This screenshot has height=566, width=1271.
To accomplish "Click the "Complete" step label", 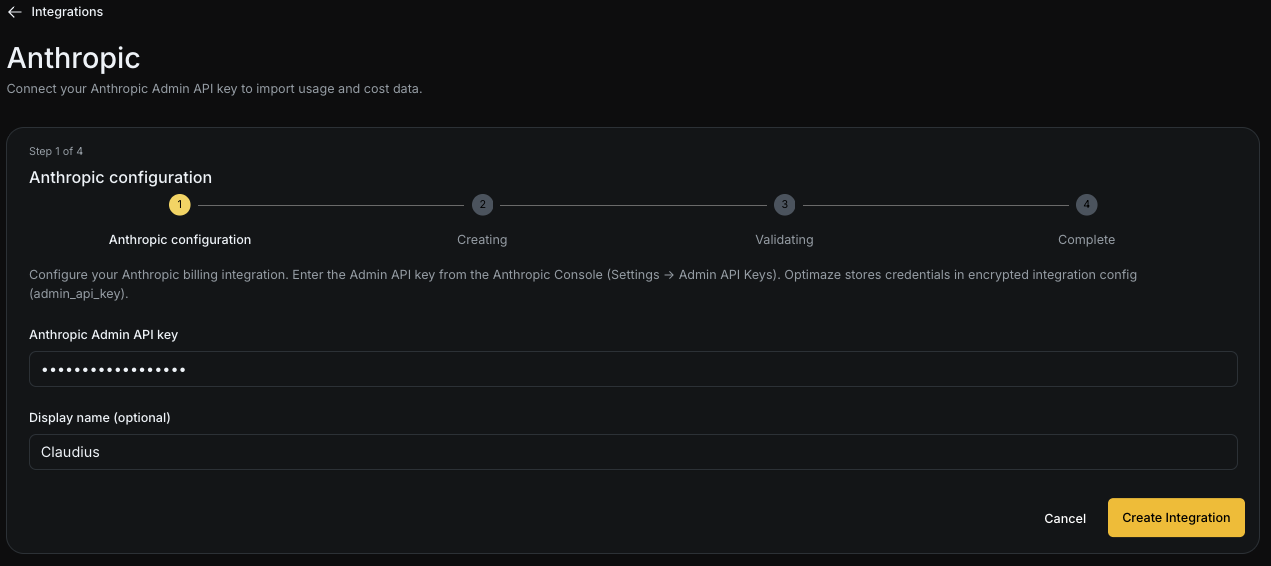I will tap(1087, 240).
